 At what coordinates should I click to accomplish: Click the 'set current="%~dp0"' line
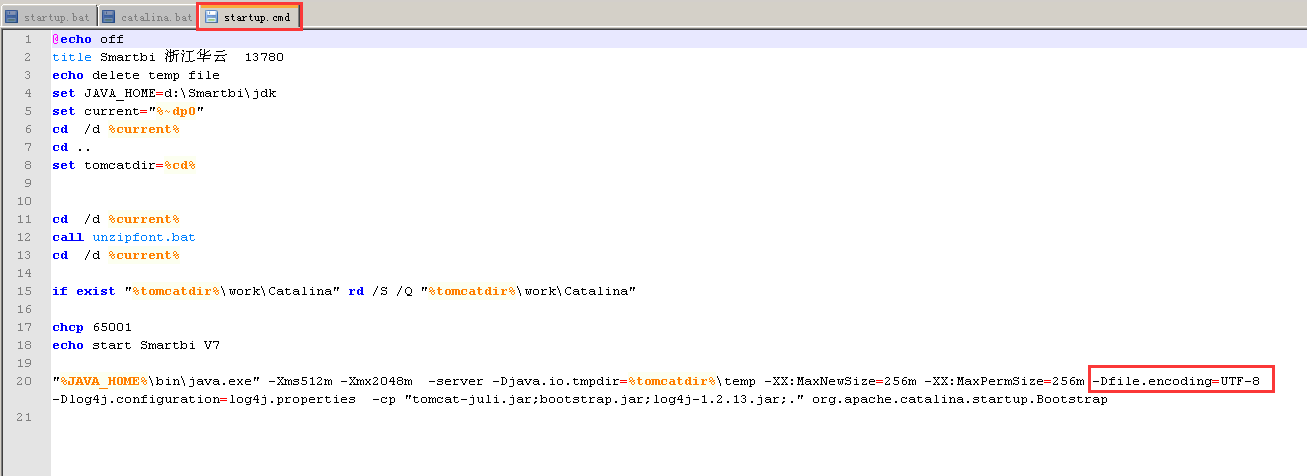pos(128,111)
